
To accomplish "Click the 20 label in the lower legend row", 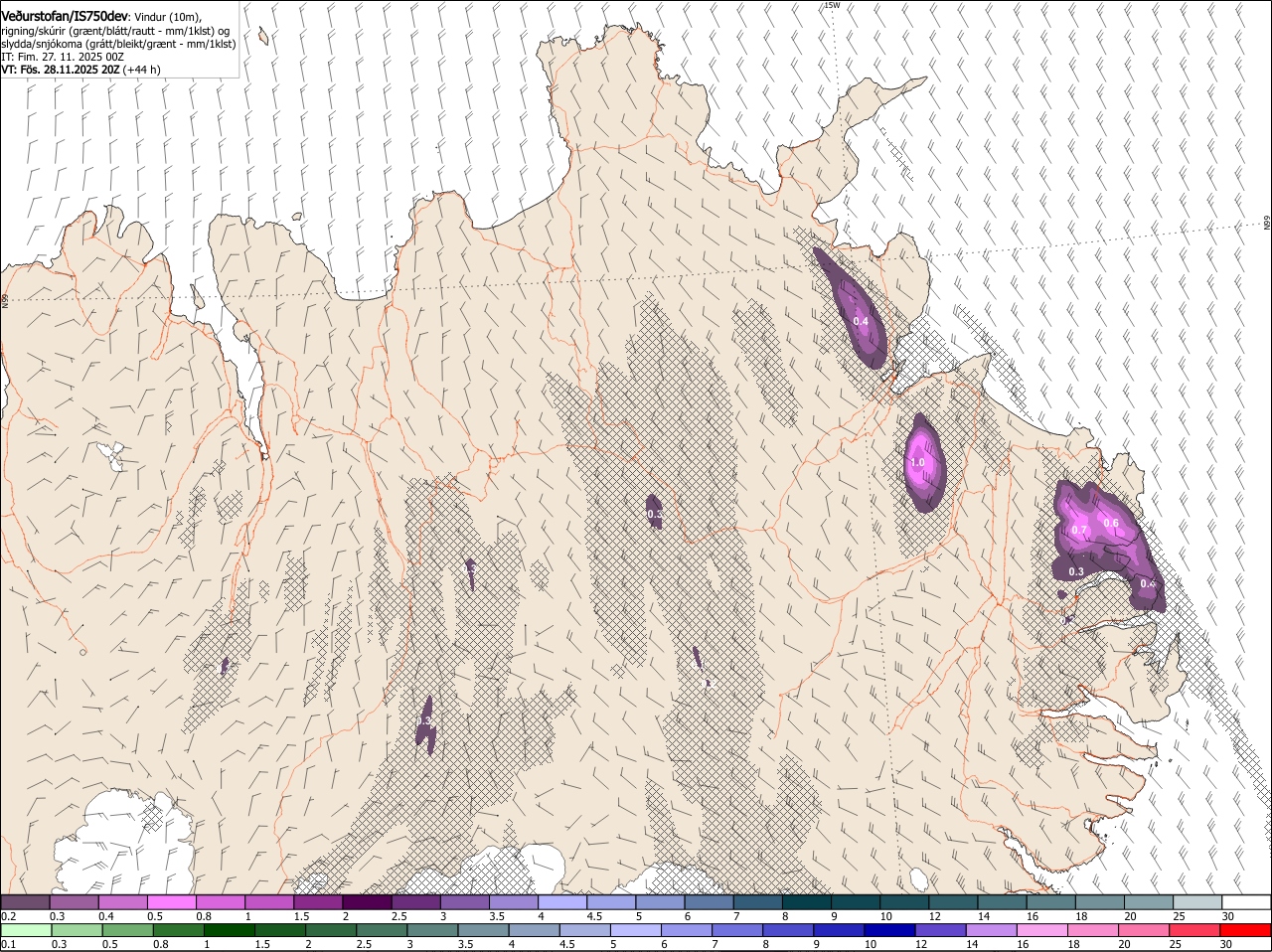I will click(1125, 944).
